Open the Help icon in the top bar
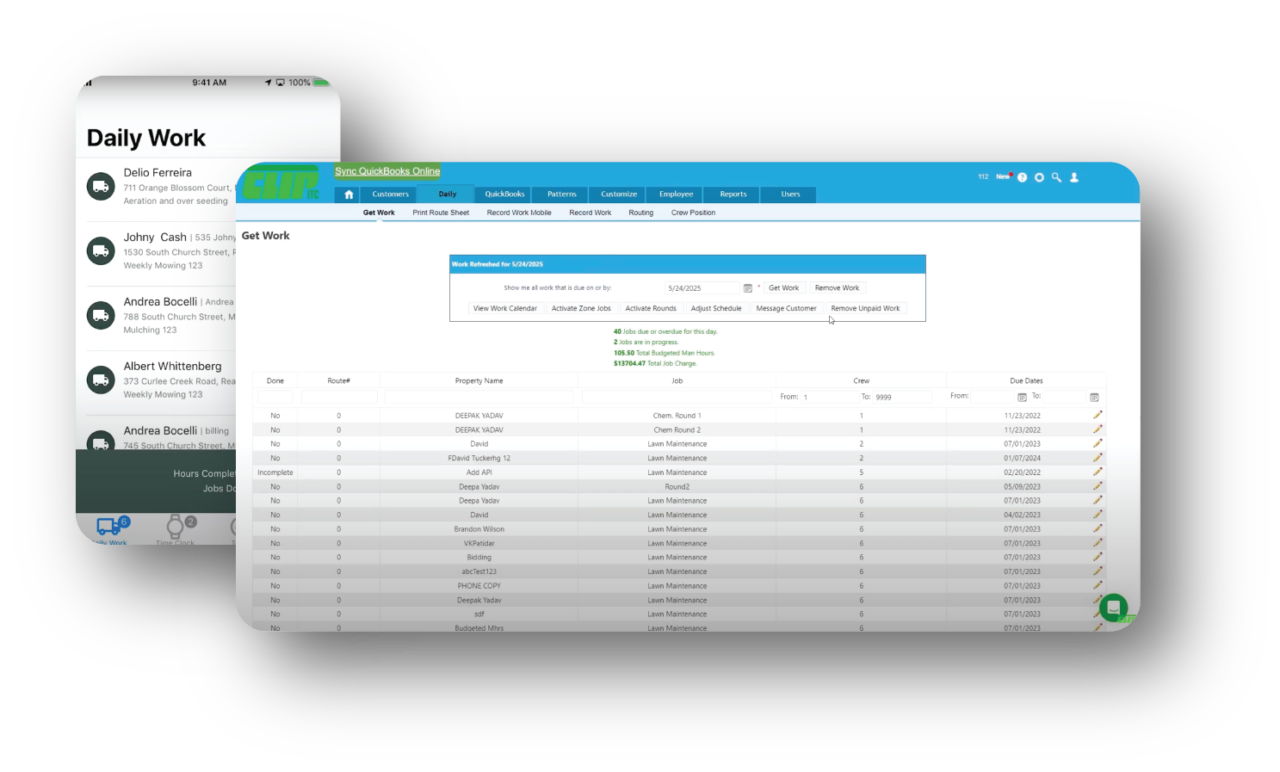 [x=1022, y=177]
